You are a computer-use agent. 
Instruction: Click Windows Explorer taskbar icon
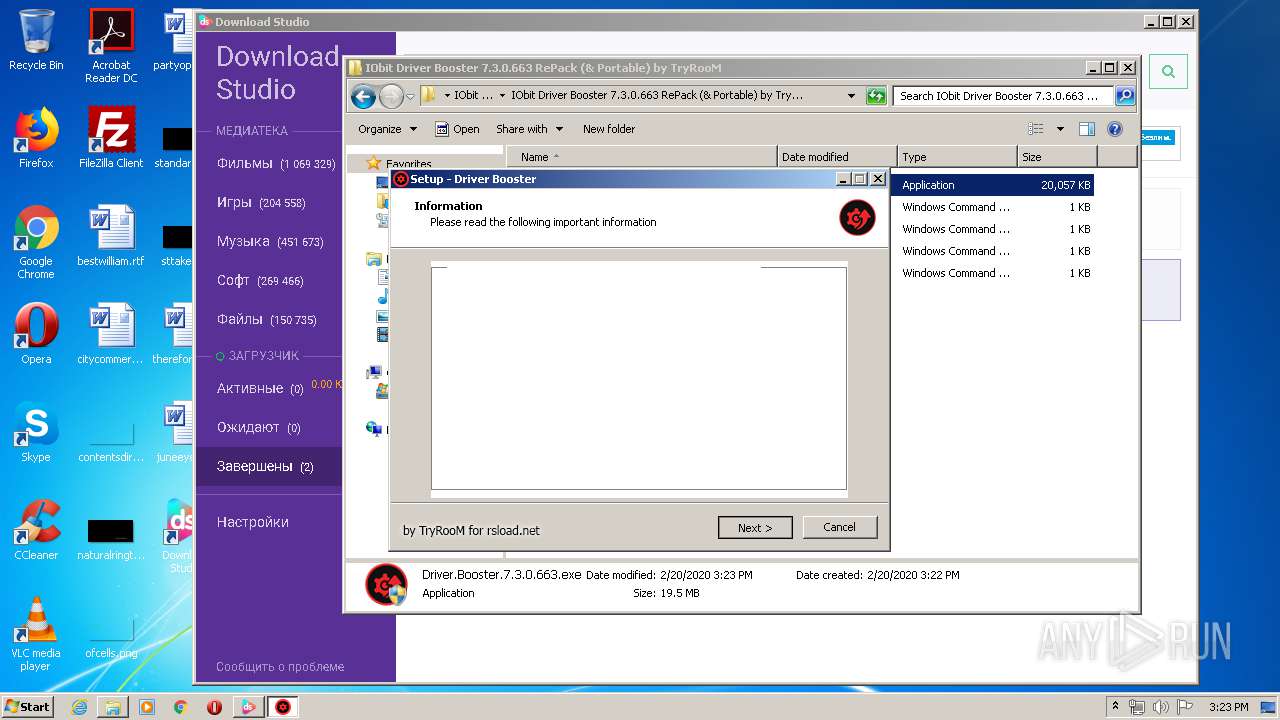(x=113, y=707)
